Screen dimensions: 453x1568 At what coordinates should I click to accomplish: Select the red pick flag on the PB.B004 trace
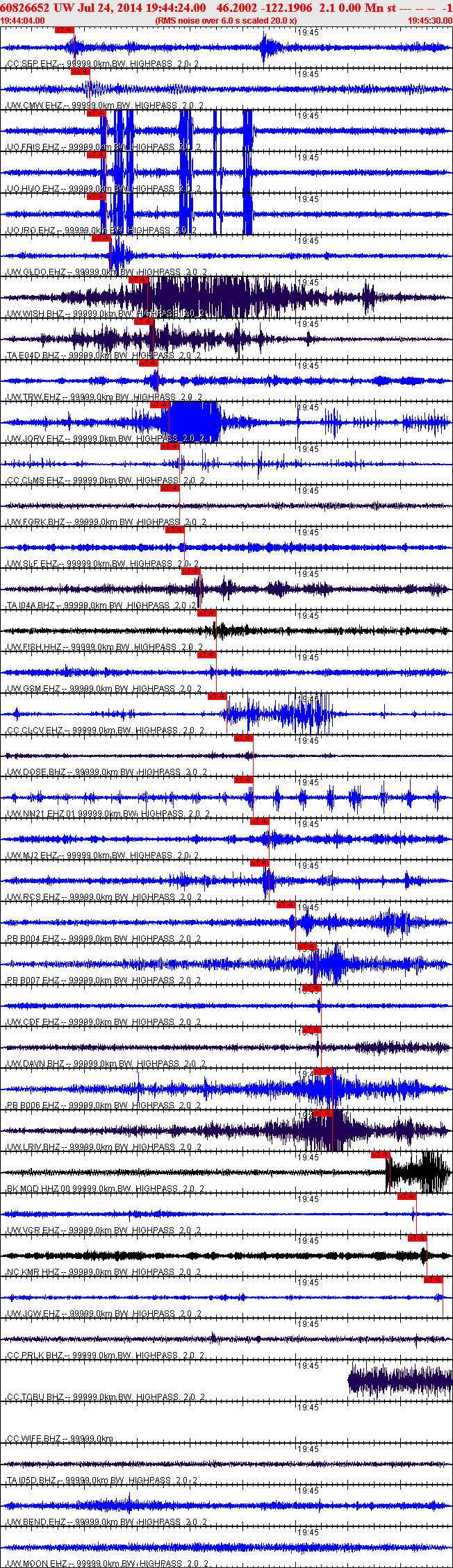tap(286, 905)
